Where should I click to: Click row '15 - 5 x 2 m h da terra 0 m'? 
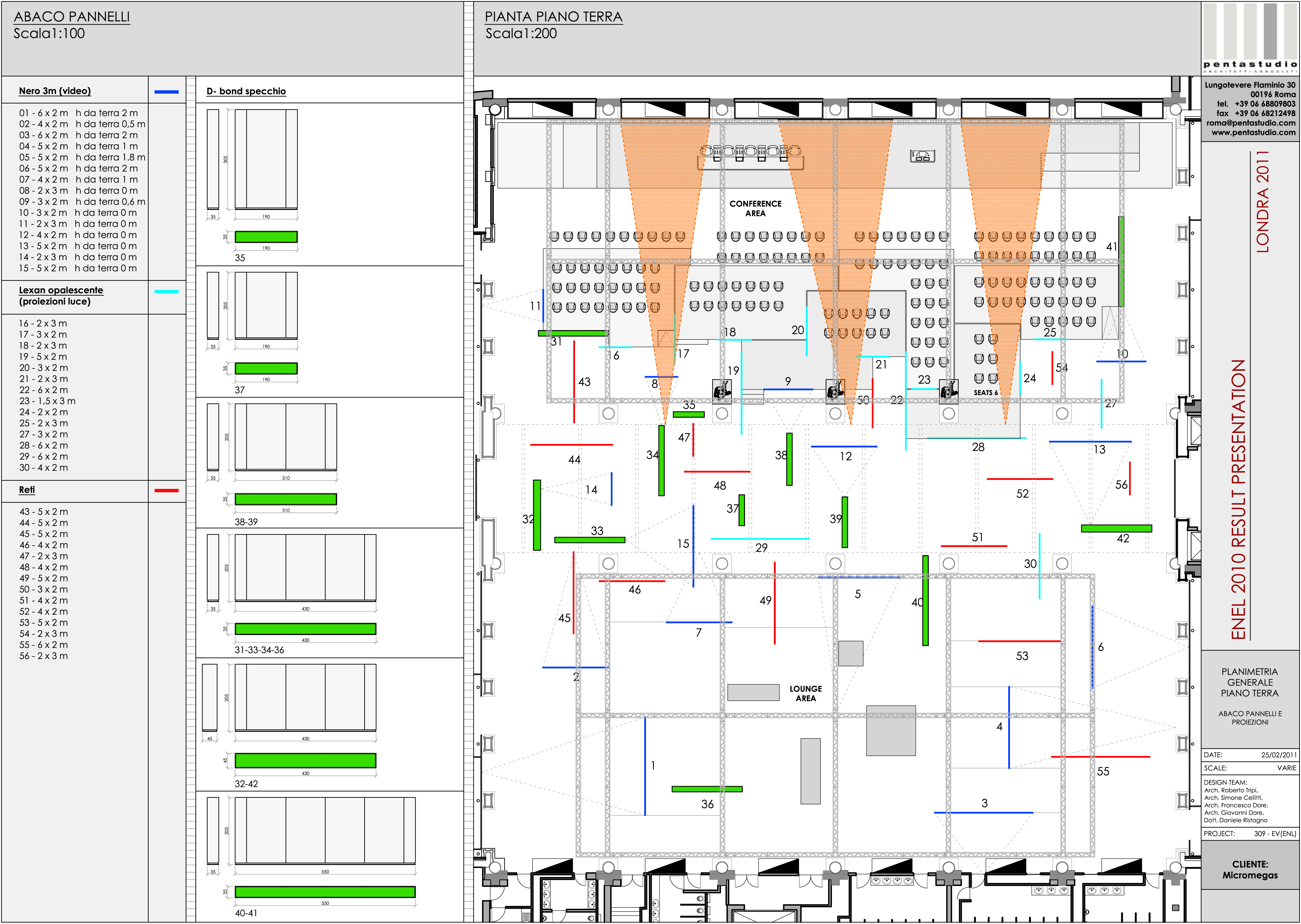[x=78, y=269]
